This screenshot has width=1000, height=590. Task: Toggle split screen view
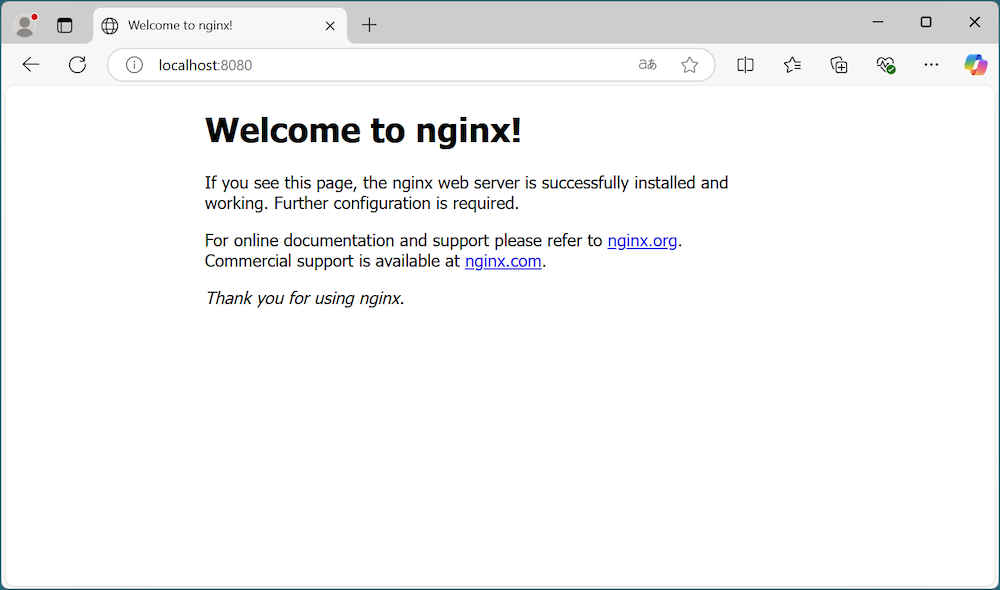point(745,64)
